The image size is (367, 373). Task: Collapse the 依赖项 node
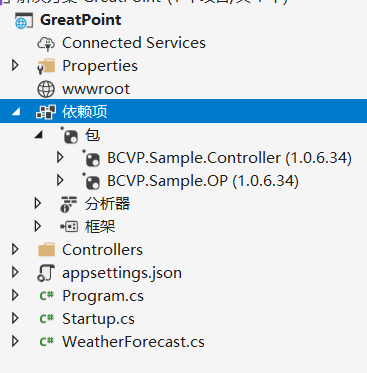coord(16,112)
